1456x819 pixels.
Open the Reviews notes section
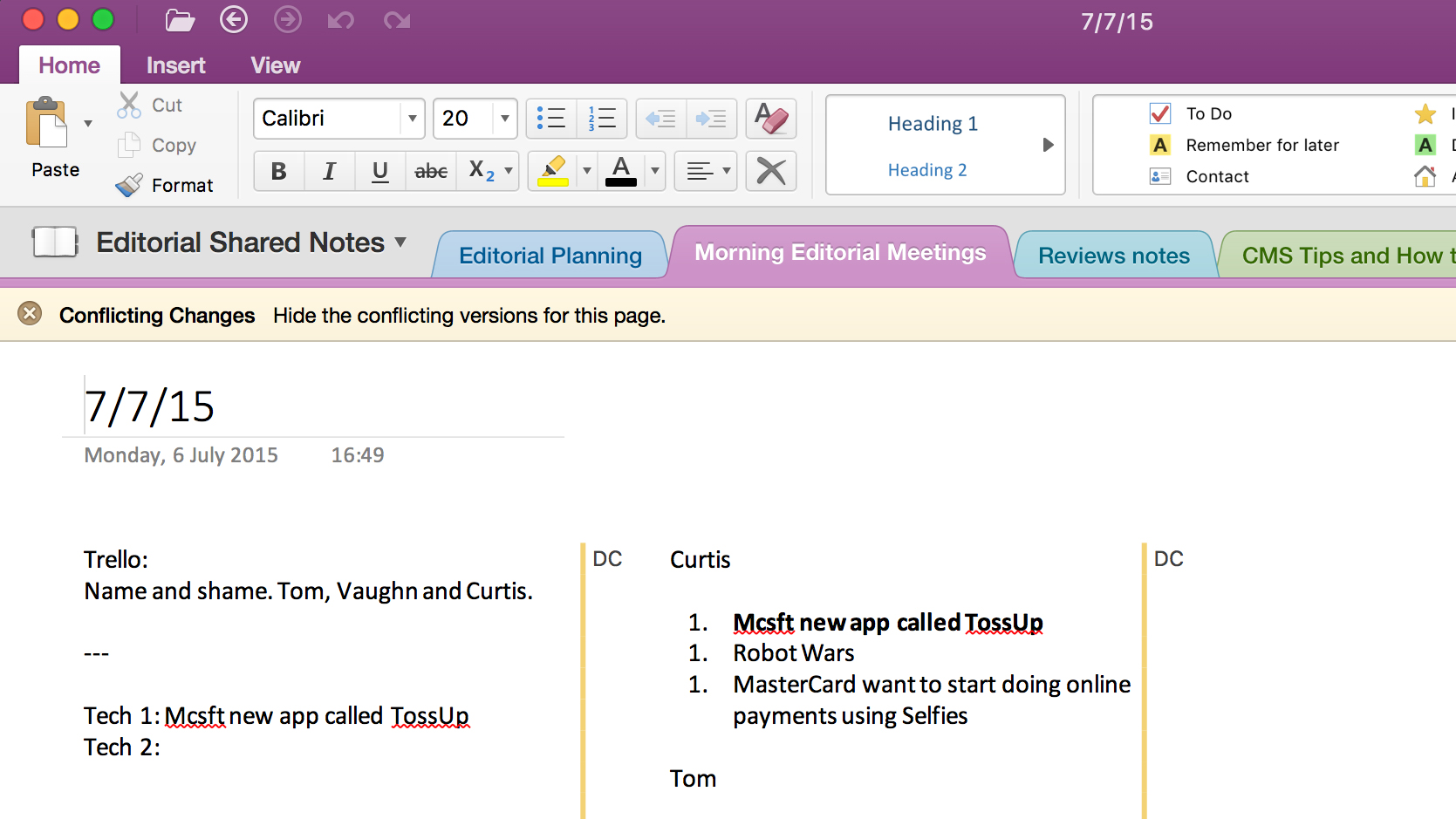pyautogui.click(x=1113, y=255)
